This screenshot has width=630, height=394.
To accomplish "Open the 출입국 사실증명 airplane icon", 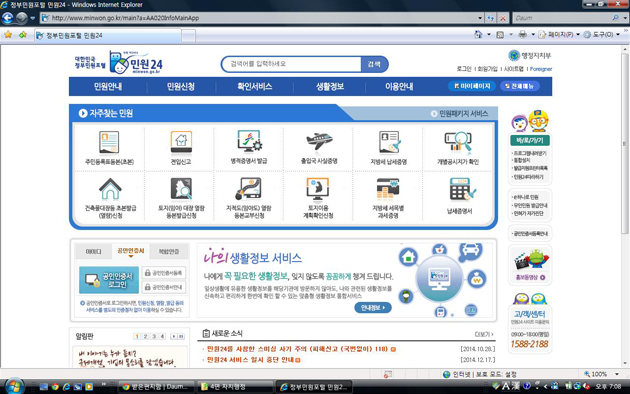I will click(x=319, y=141).
